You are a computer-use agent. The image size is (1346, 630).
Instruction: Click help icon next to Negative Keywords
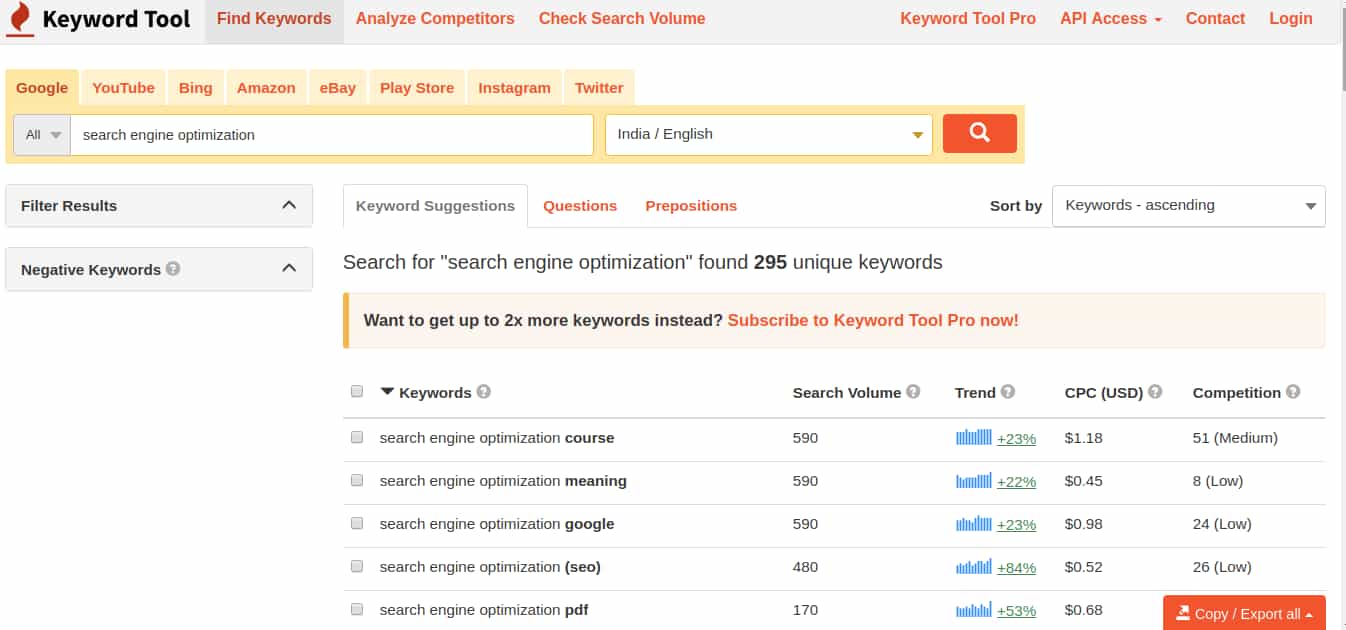pyautogui.click(x=173, y=269)
